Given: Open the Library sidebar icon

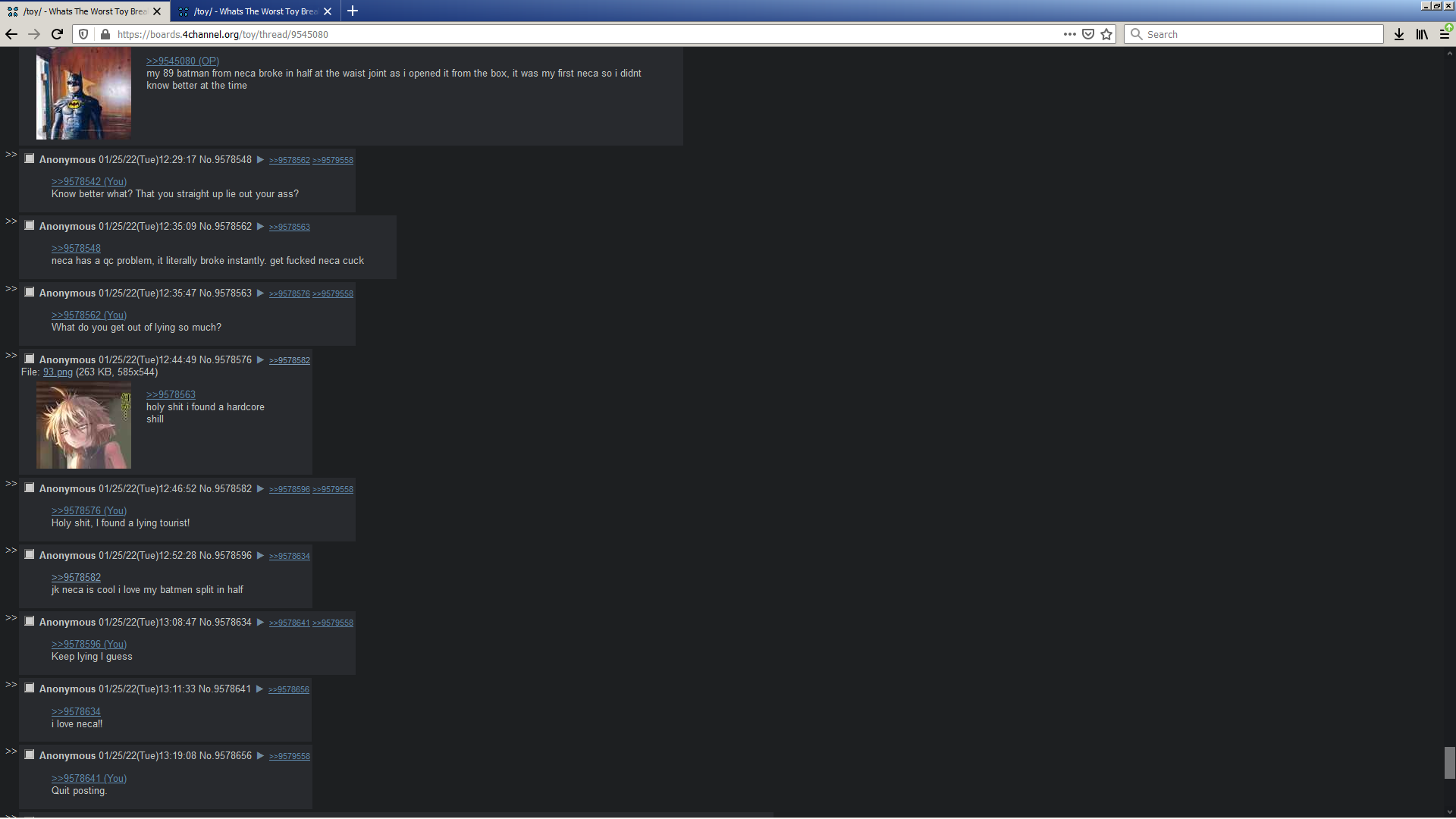Looking at the screenshot, I should [1422, 34].
